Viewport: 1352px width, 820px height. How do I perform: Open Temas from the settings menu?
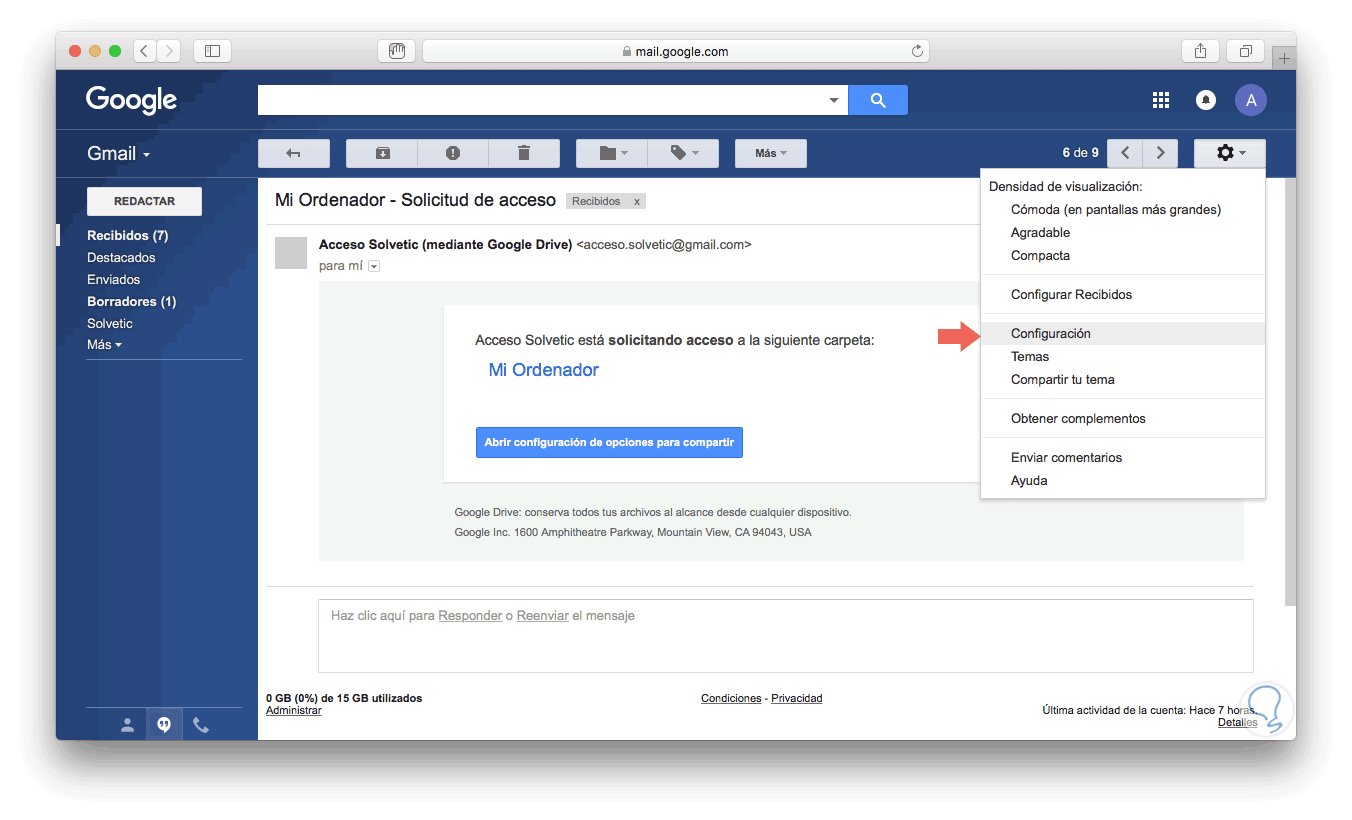(1030, 357)
